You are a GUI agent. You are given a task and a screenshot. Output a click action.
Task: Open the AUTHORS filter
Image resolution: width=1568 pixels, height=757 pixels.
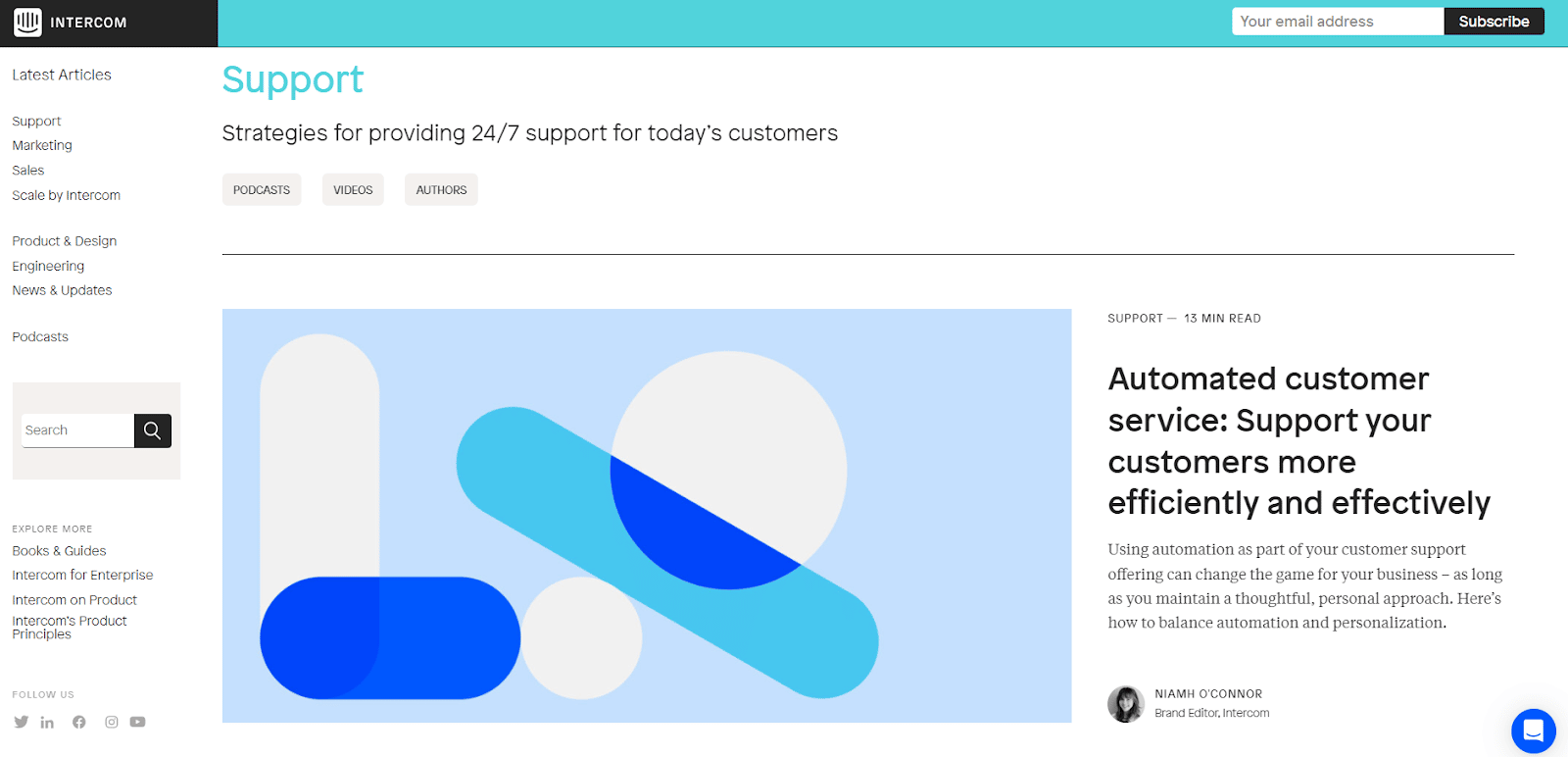click(440, 189)
